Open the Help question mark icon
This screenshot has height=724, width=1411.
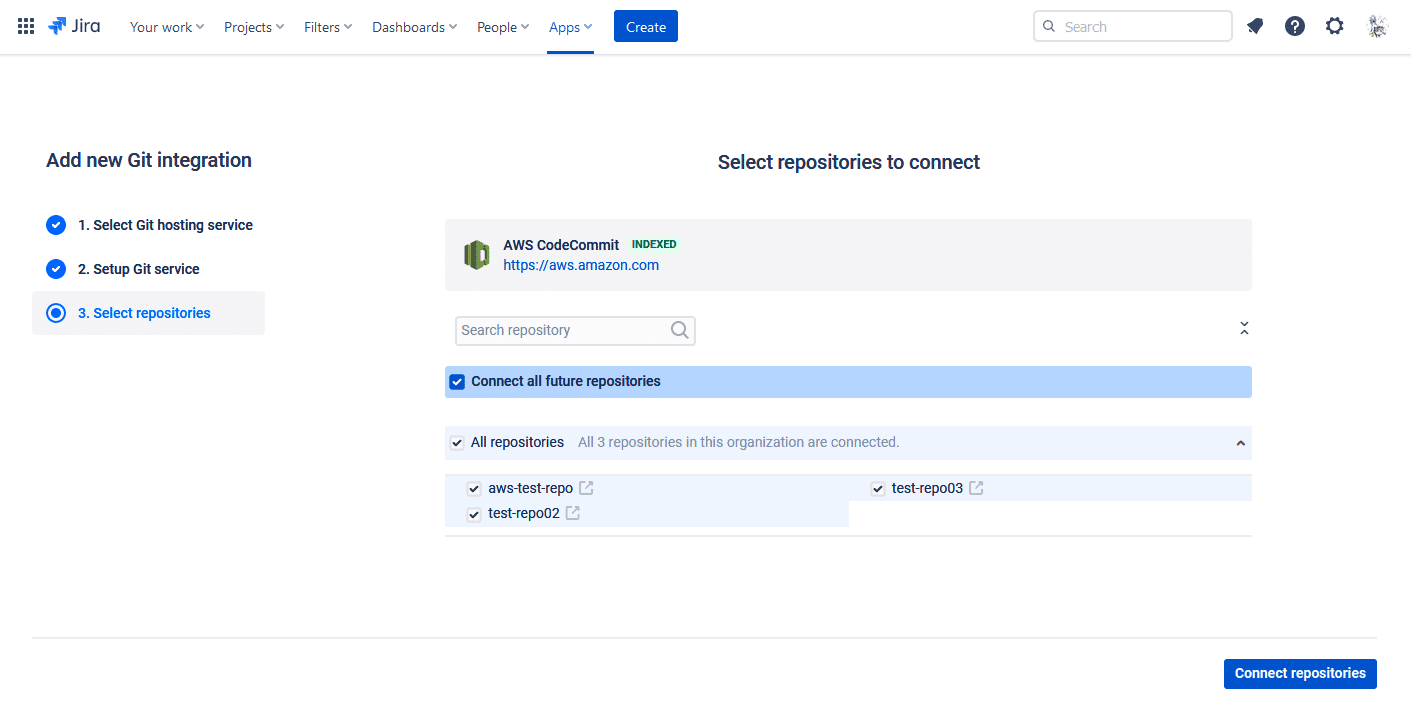point(1295,27)
